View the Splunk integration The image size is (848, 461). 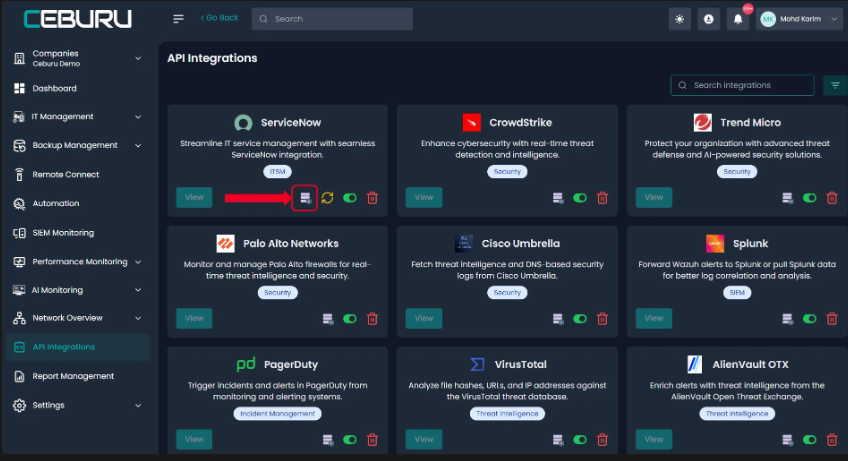point(654,318)
